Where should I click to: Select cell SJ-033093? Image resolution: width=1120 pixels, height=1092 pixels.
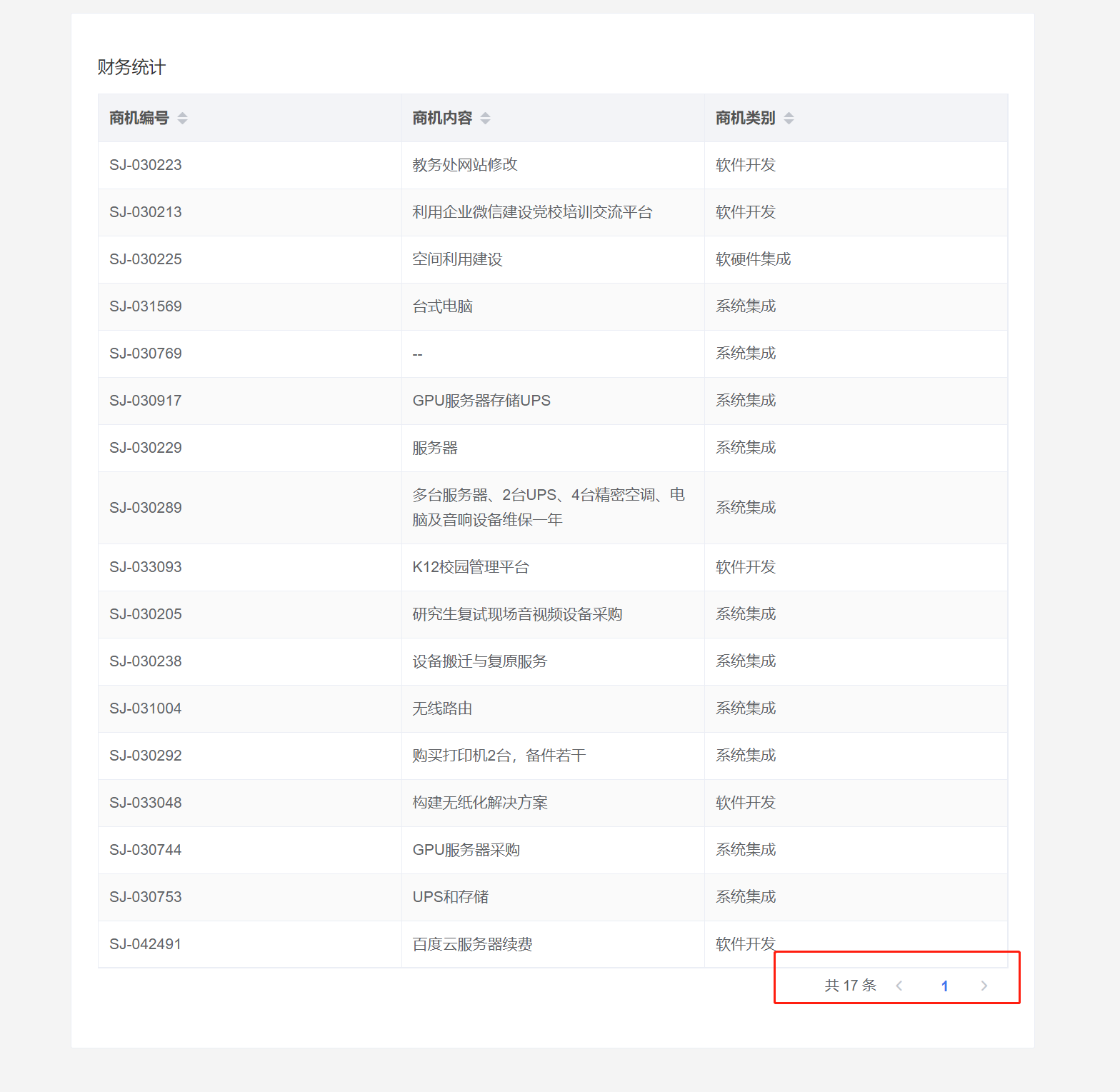click(250, 567)
